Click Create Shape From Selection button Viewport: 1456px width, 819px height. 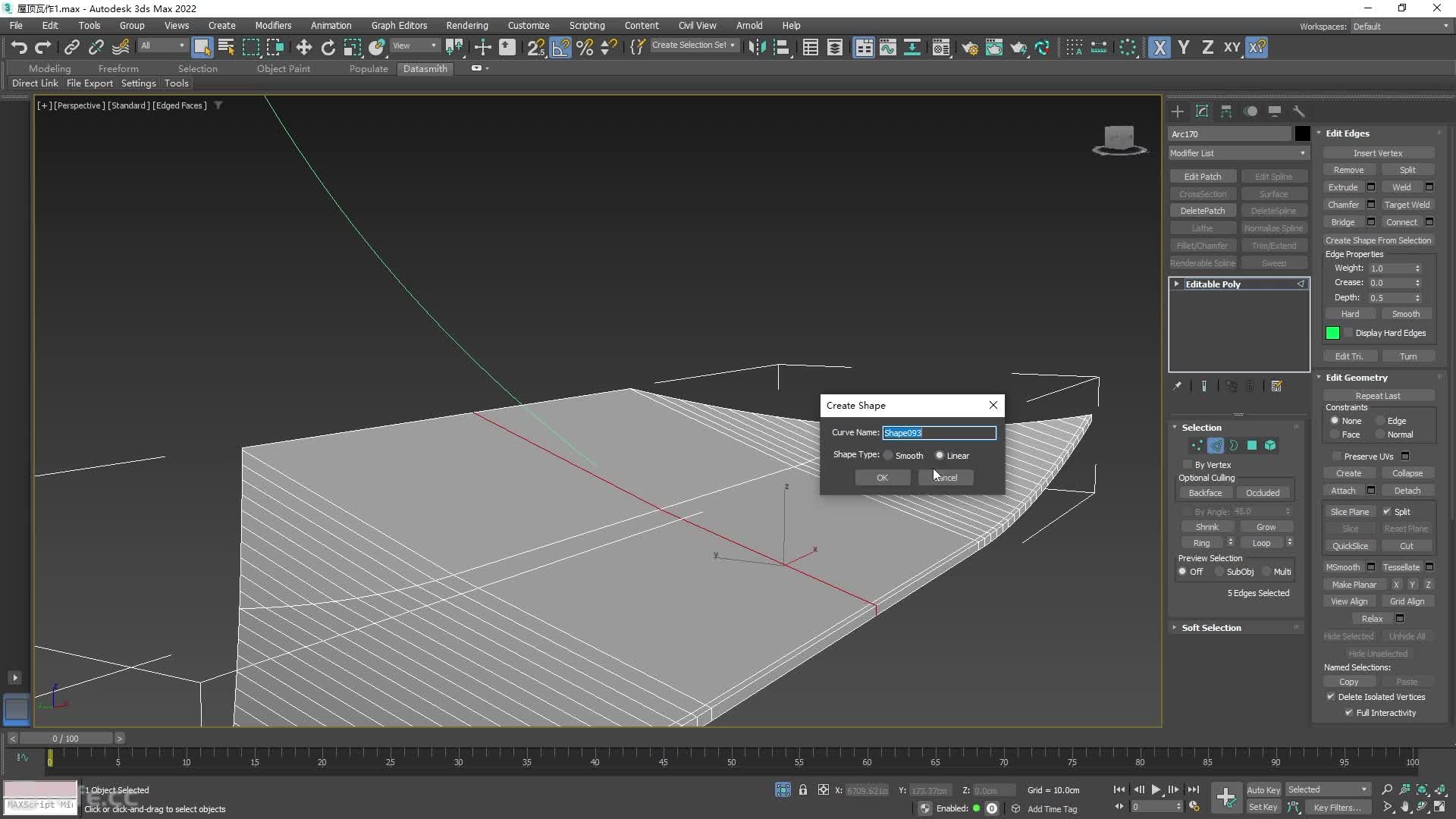(1378, 240)
